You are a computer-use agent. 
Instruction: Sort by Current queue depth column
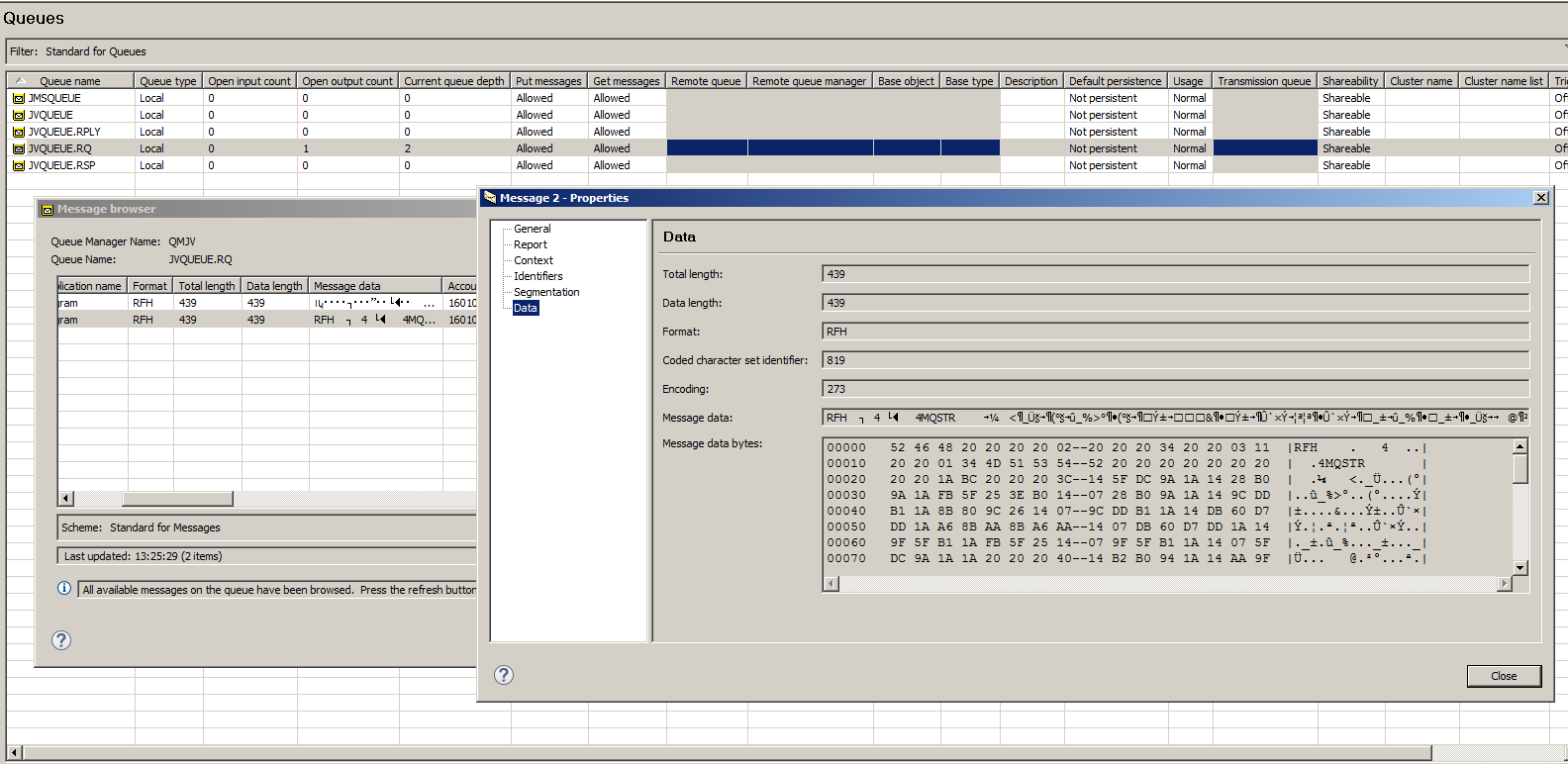pyautogui.click(x=453, y=81)
